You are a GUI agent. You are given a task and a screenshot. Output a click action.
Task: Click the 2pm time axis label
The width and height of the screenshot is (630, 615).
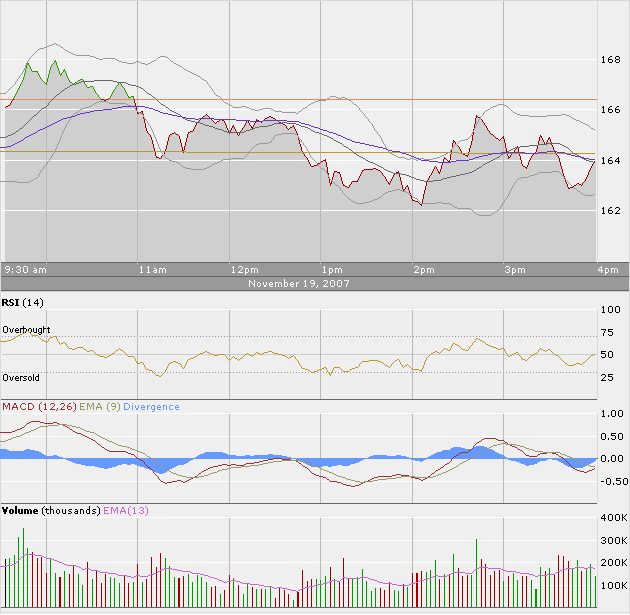[423, 270]
